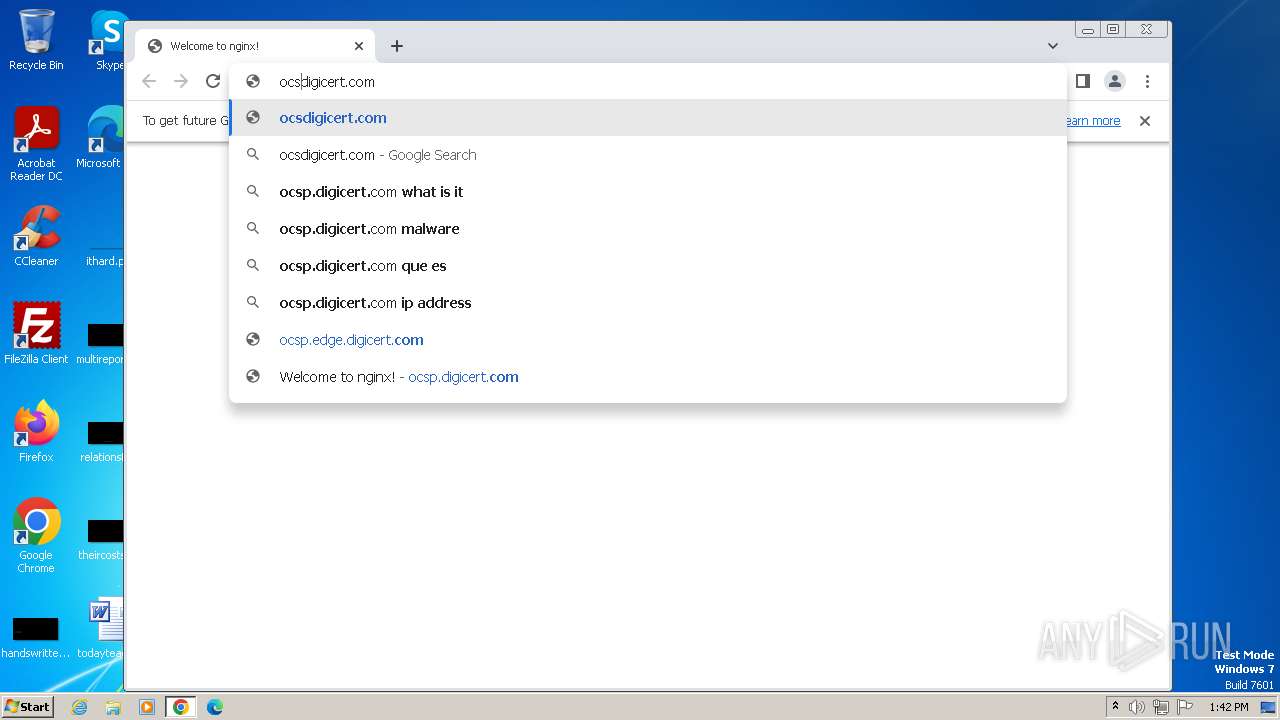Open Acrobat Reader DC desktop shortcut
This screenshot has height=720, width=1280.
click(36, 144)
